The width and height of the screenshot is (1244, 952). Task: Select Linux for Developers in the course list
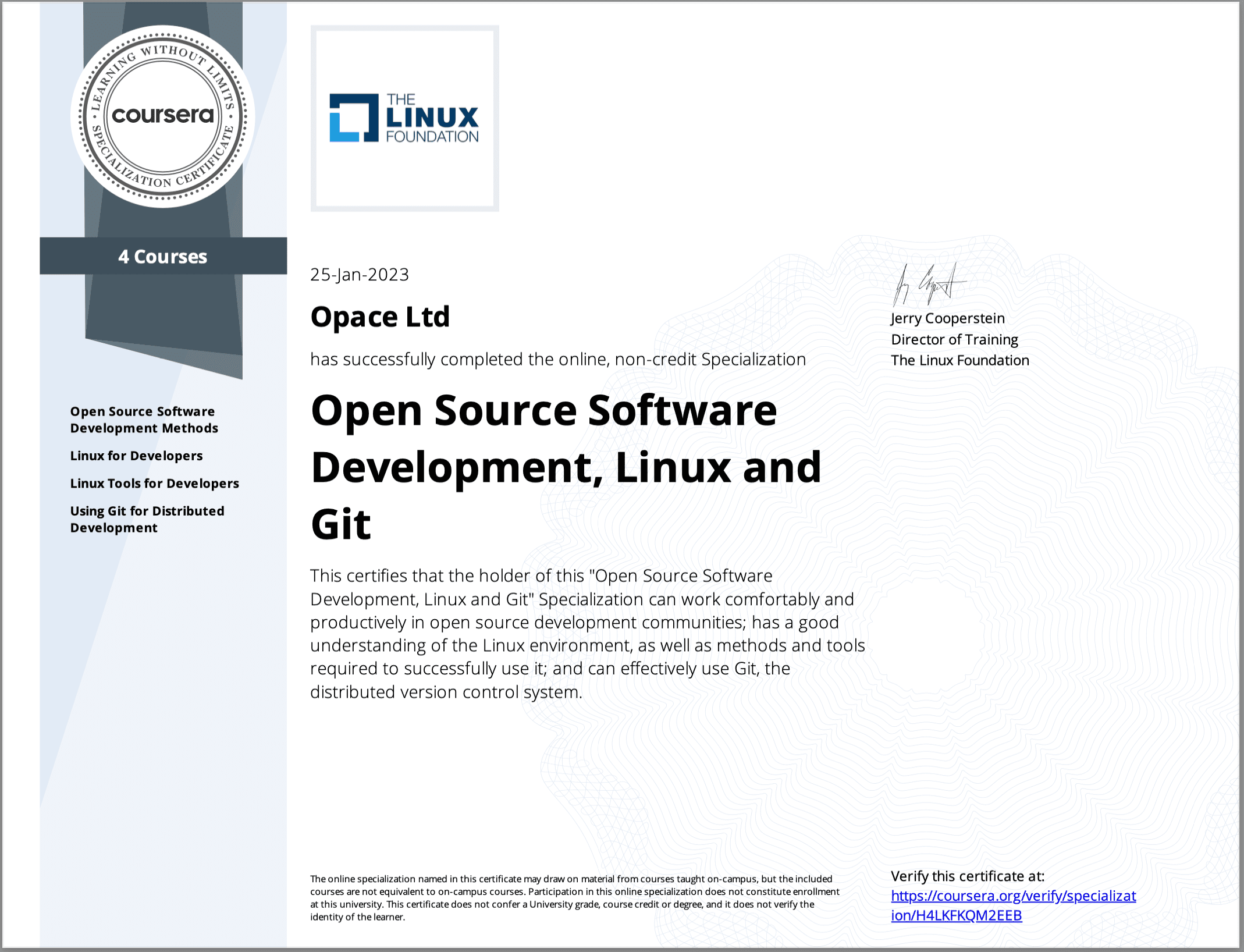pos(136,456)
